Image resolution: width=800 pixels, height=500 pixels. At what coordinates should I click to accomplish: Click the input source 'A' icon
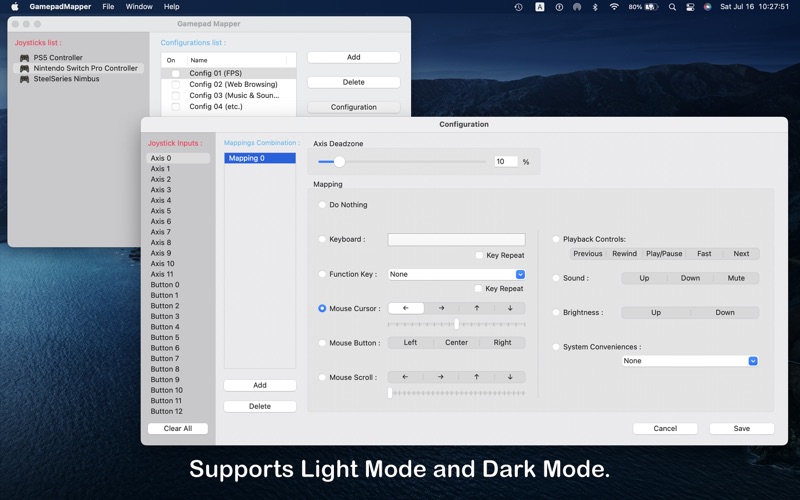pyautogui.click(x=539, y=7)
